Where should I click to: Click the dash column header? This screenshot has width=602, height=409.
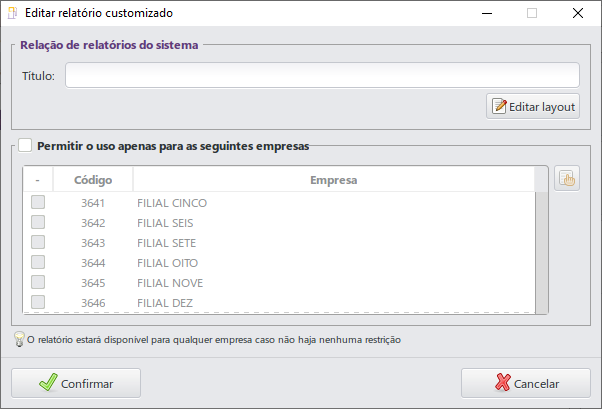pos(37,180)
